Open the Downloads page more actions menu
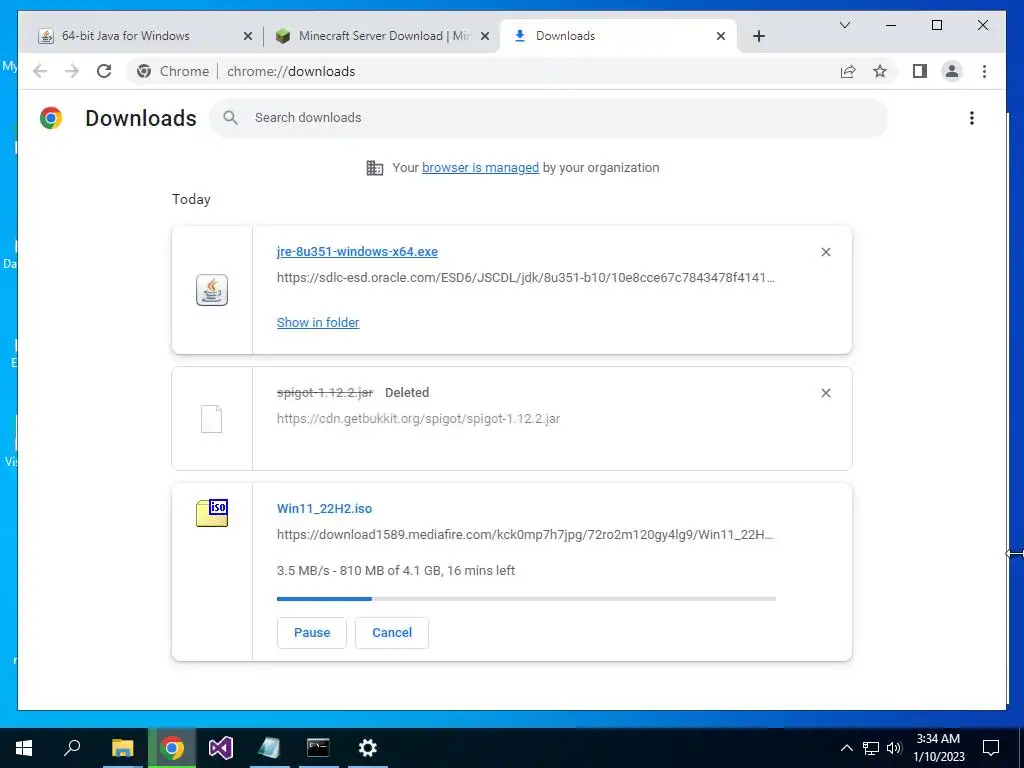1024x768 pixels. click(972, 118)
